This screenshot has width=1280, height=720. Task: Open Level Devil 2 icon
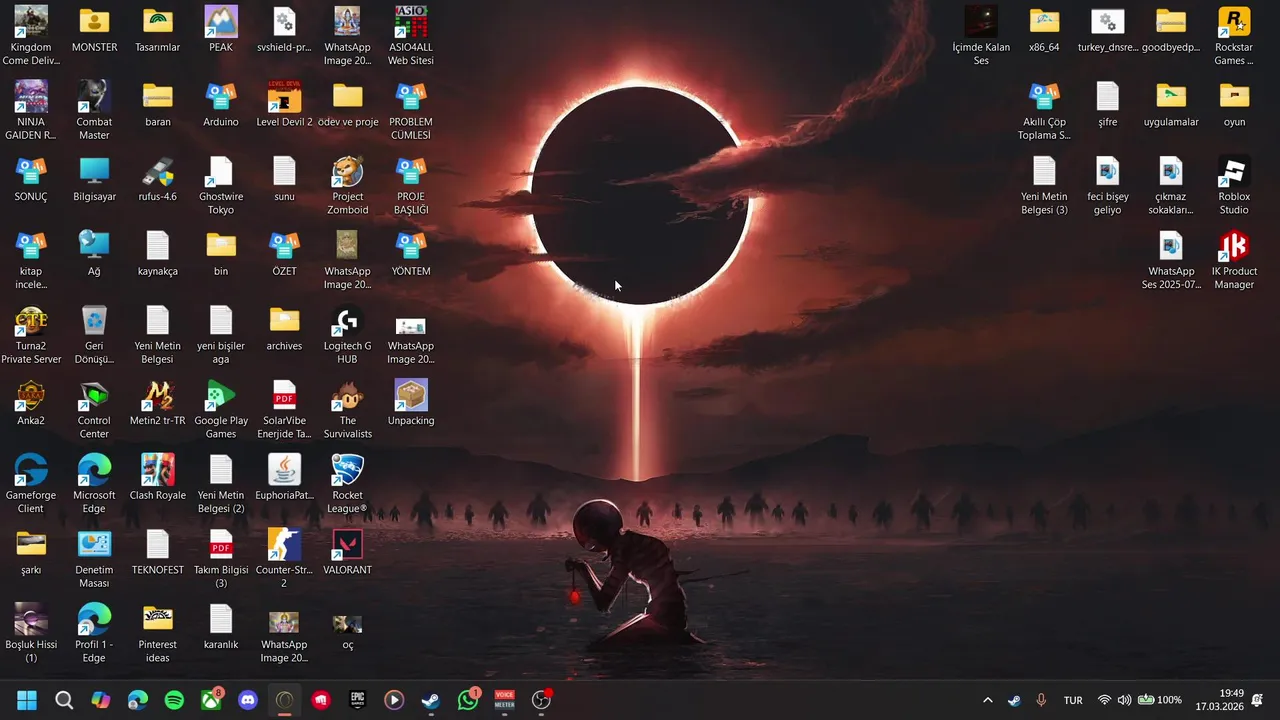coord(284,105)
